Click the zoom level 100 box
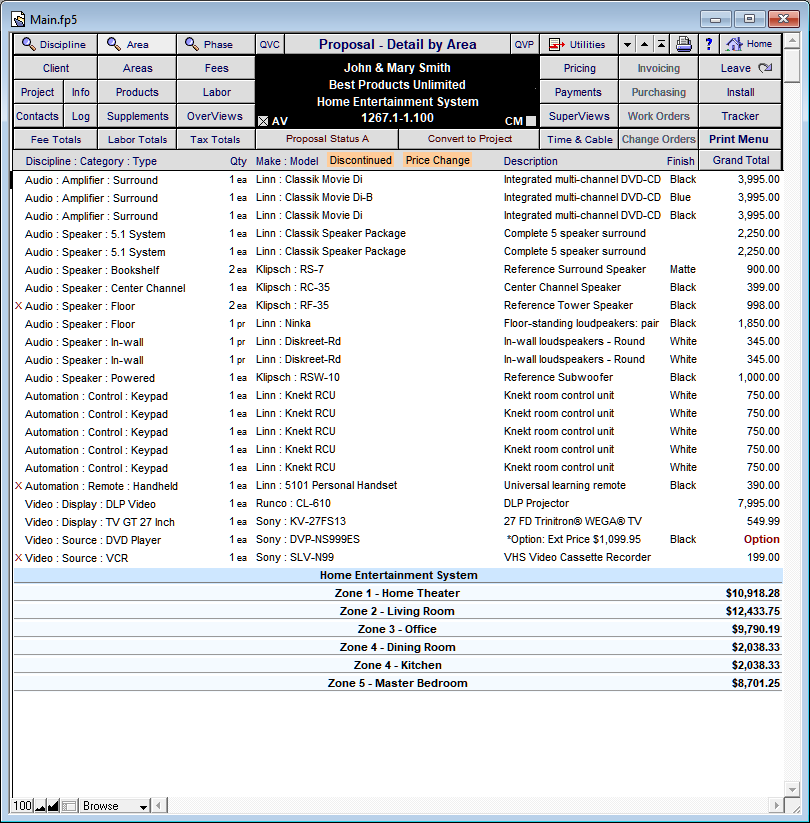810x823 pixels. tap(23, 806)
